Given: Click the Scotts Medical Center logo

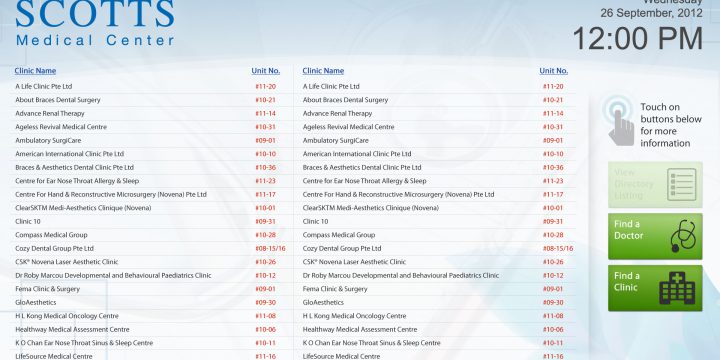Looking at the screenshot, I should pos(95,23).
